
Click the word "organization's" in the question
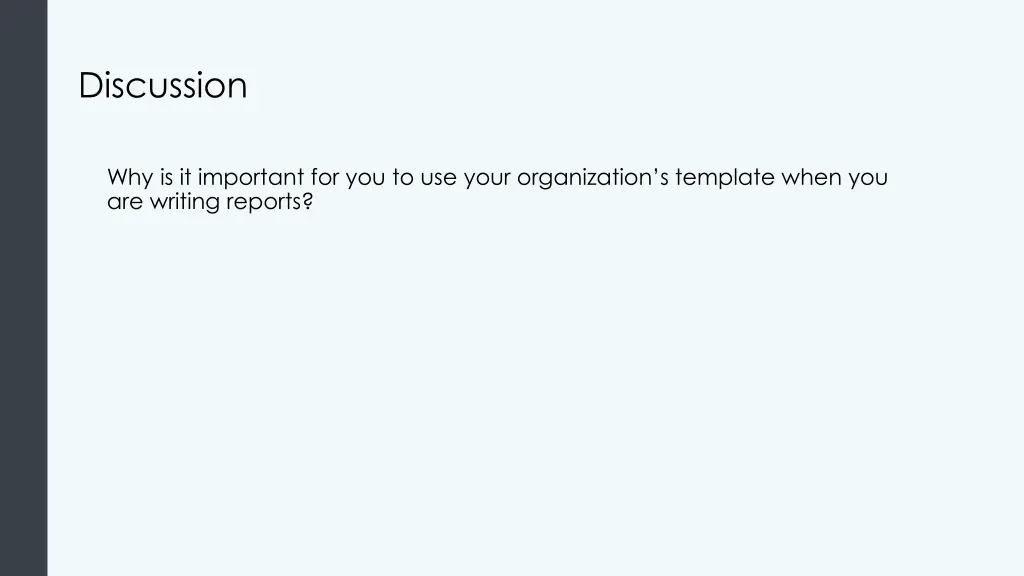coord(592,178)
